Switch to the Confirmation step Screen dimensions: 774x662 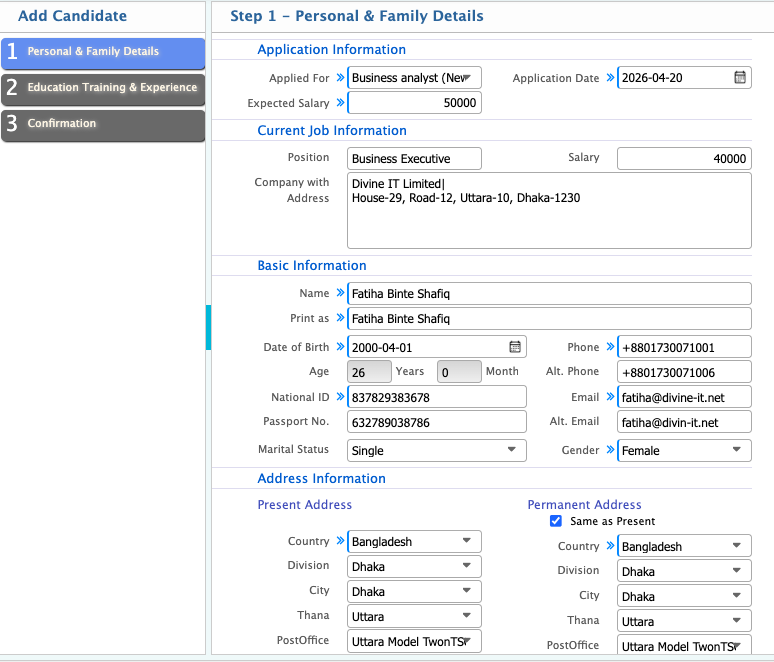pos(103,124)
